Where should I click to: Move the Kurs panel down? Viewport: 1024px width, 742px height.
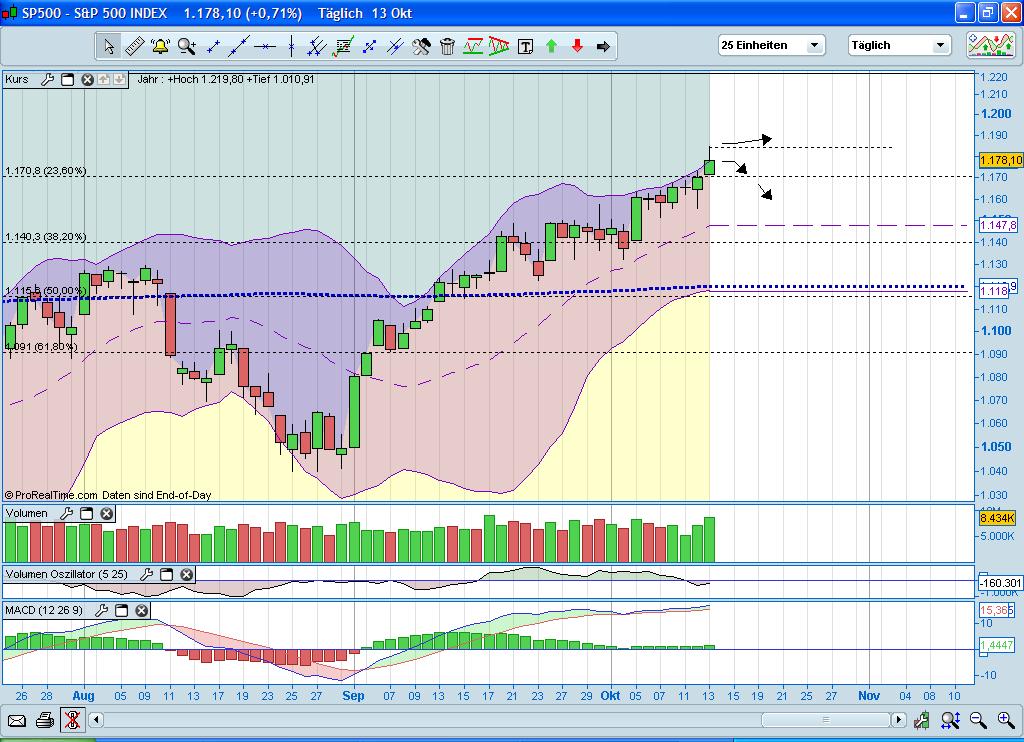(x=120, y=80)
